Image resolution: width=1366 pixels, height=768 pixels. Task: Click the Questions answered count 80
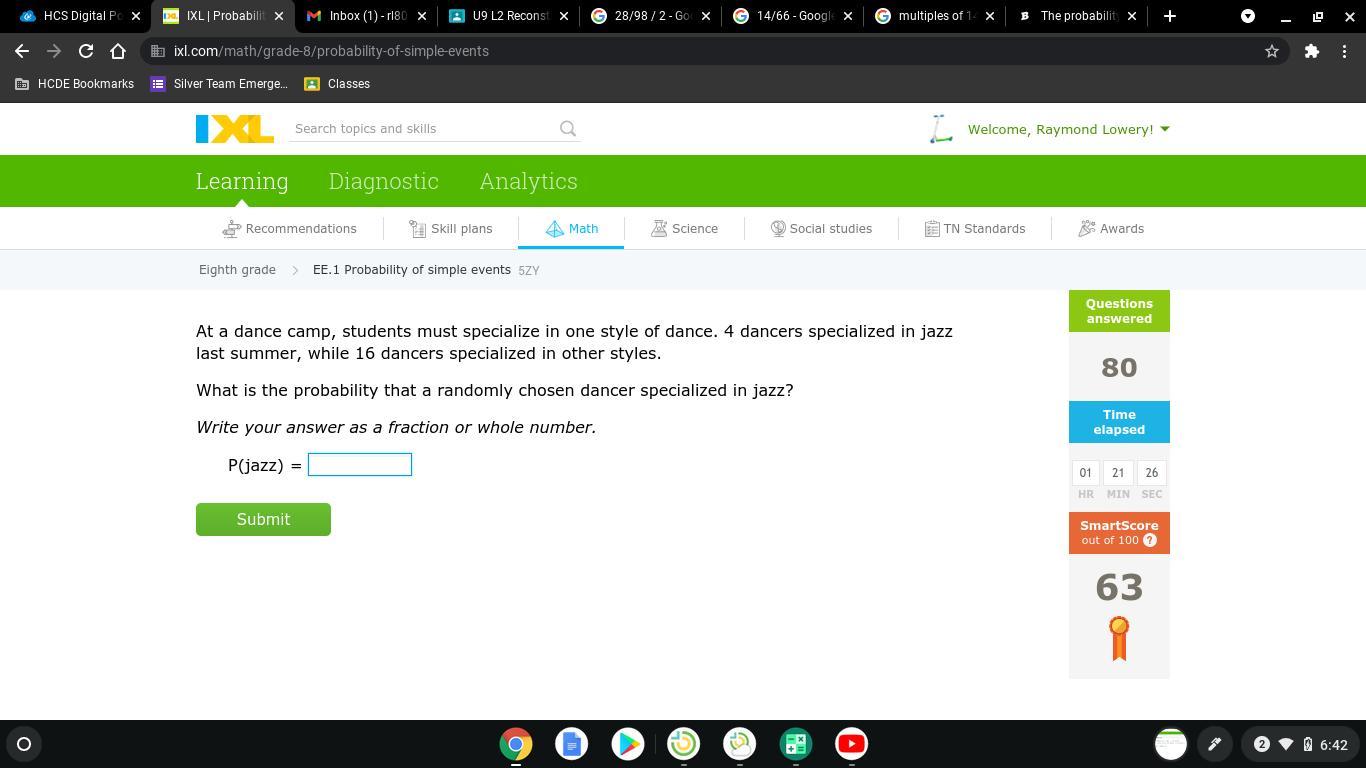(1119, 367)
